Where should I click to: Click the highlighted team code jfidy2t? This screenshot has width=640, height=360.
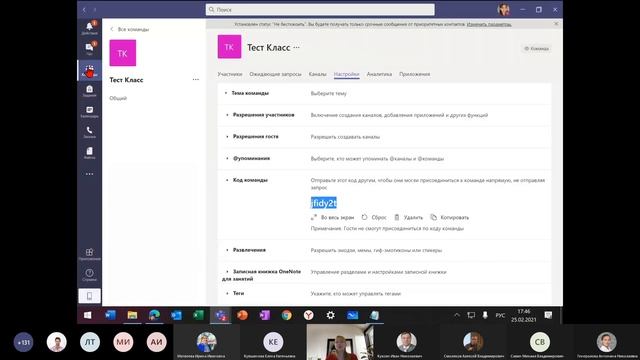[324, 203]
